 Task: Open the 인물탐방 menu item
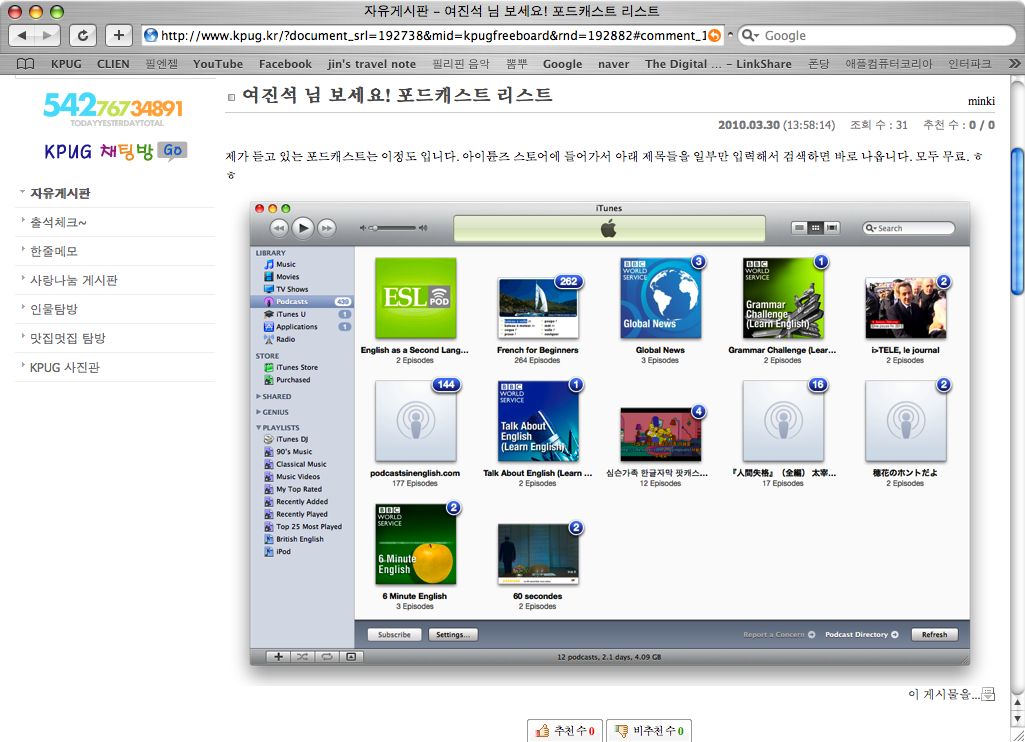(54, 309)
